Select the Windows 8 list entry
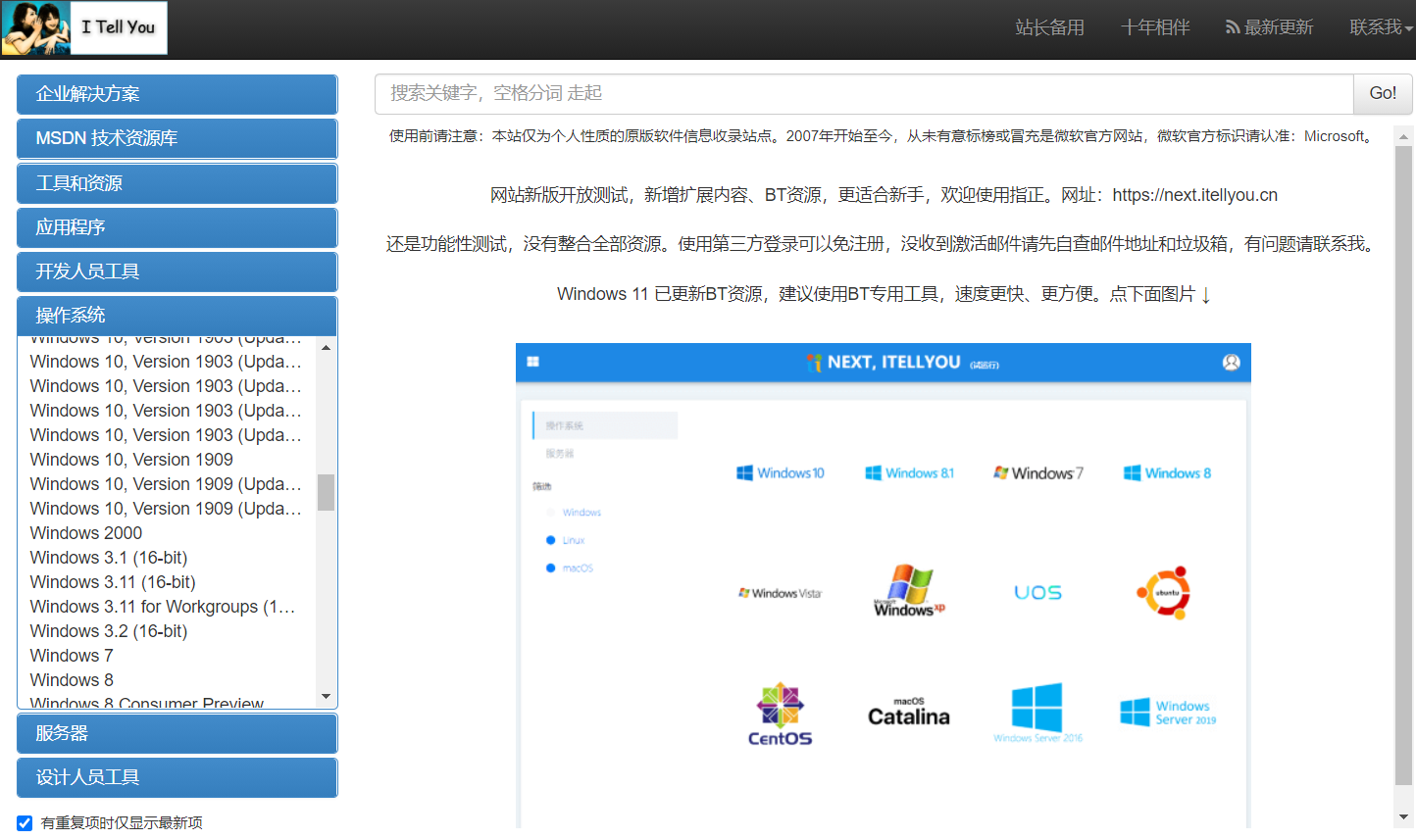Screen dimensions: 1416x840 (72, 680)
